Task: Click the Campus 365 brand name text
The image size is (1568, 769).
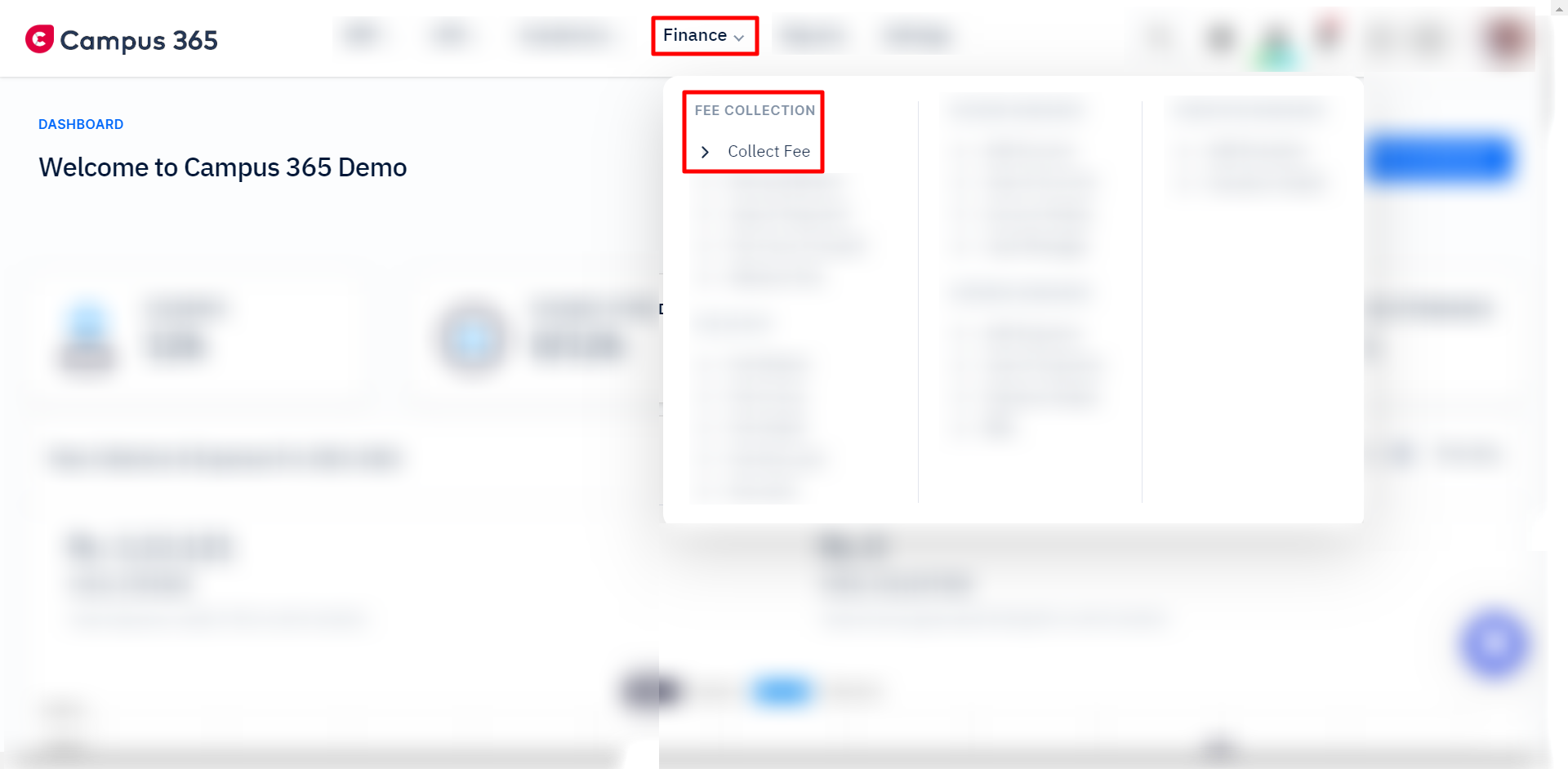Action: [139, 40]
